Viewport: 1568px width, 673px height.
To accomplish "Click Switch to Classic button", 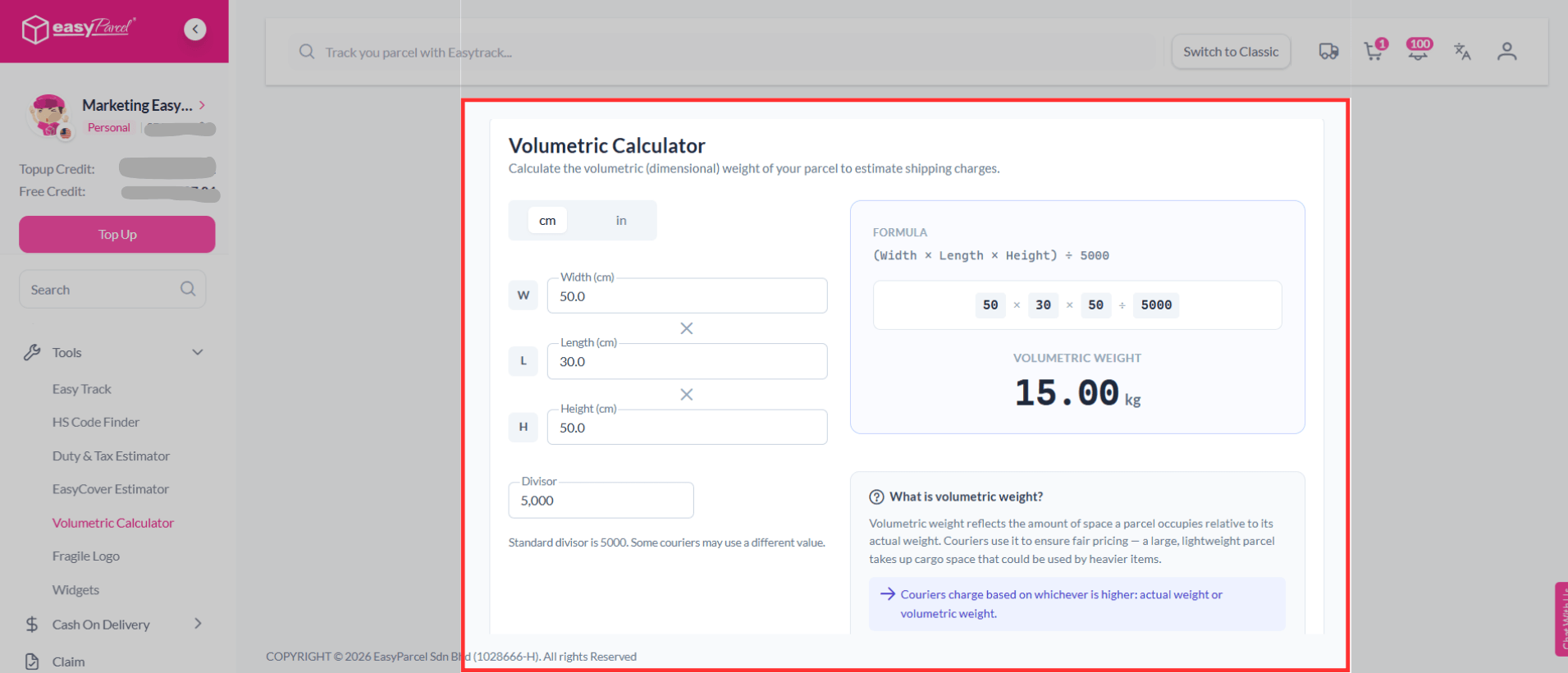I will click(1231, 52).
